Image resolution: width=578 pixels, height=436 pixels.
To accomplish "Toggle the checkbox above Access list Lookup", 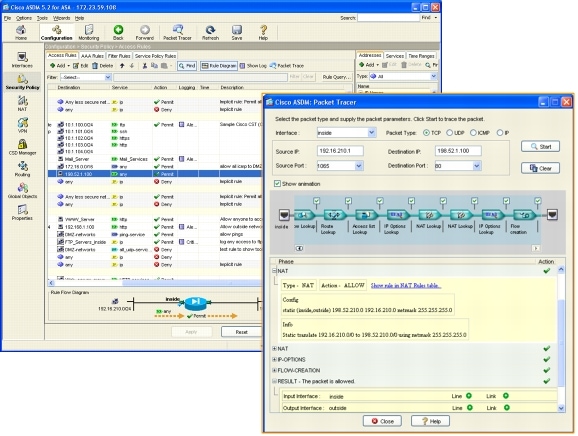I will click(380, 201).
